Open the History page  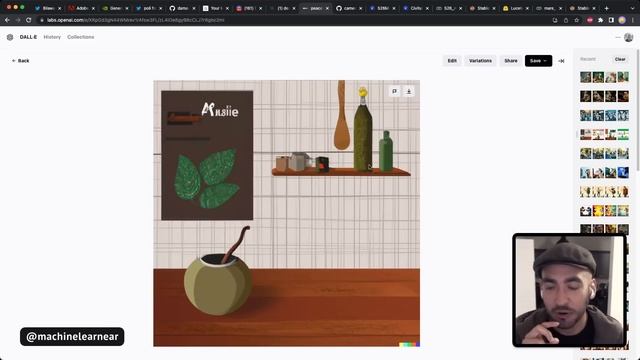pos(52,37)
